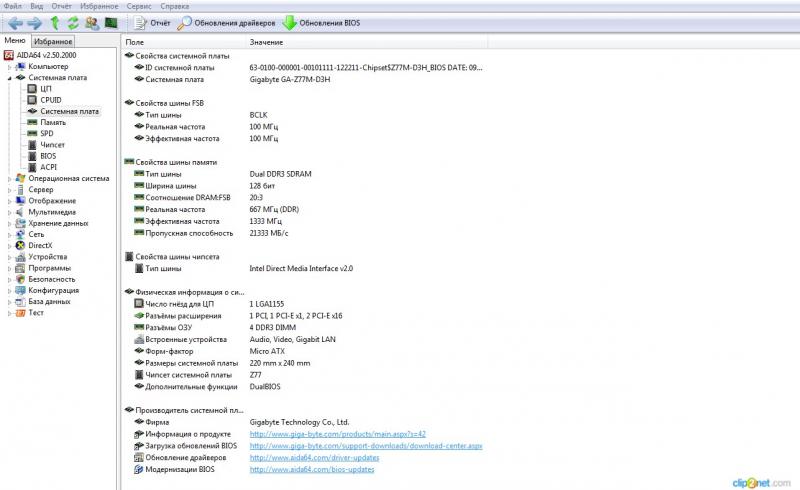
Task: Open the green monitor toolbar icon
Action: click(x=111, y=23)
